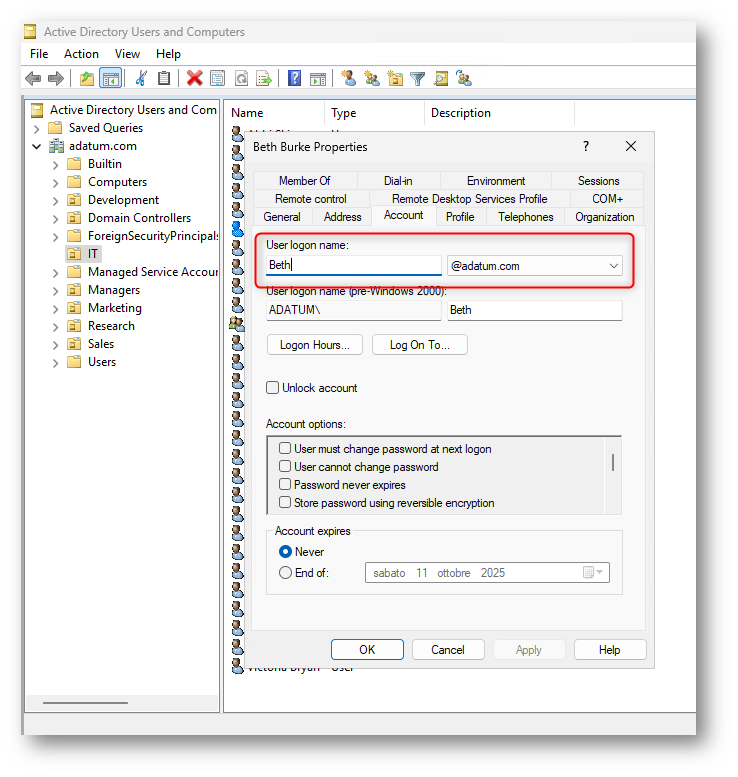Expand the Builtin container
Viewport: 738px width, 777px height.
(x=56, y=165)
